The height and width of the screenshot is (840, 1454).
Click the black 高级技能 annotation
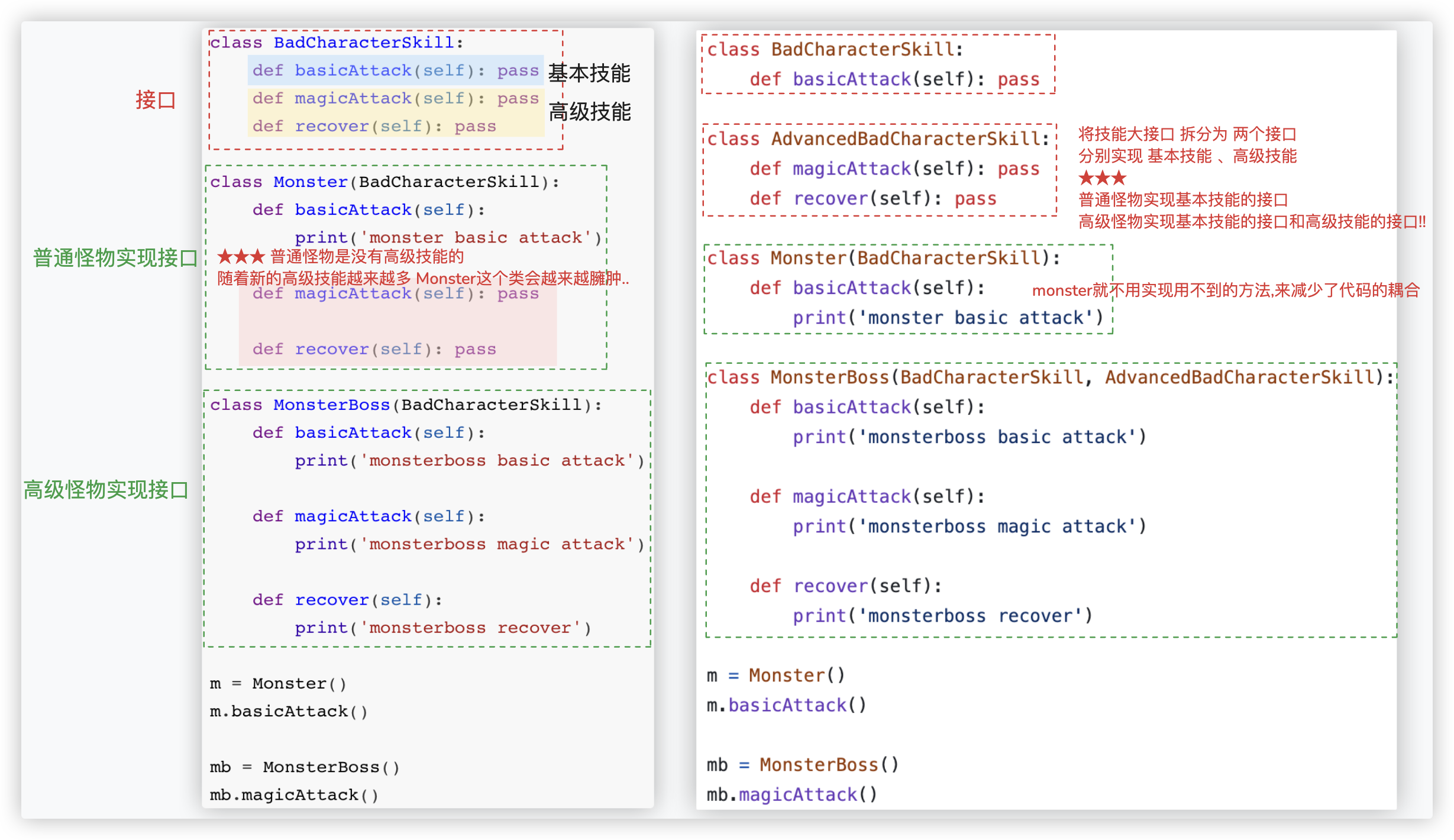(x=589, y=112)
